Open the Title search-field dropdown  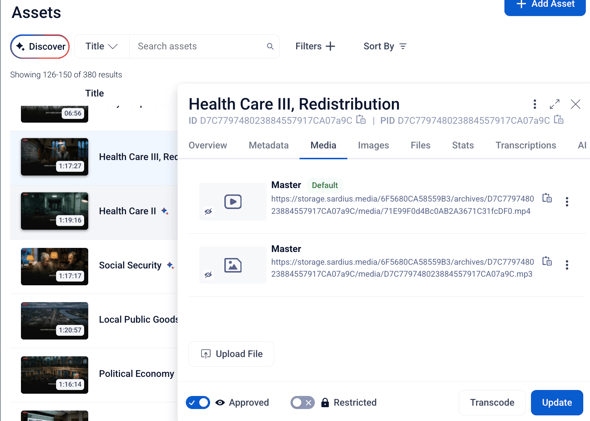click(102, 46)
